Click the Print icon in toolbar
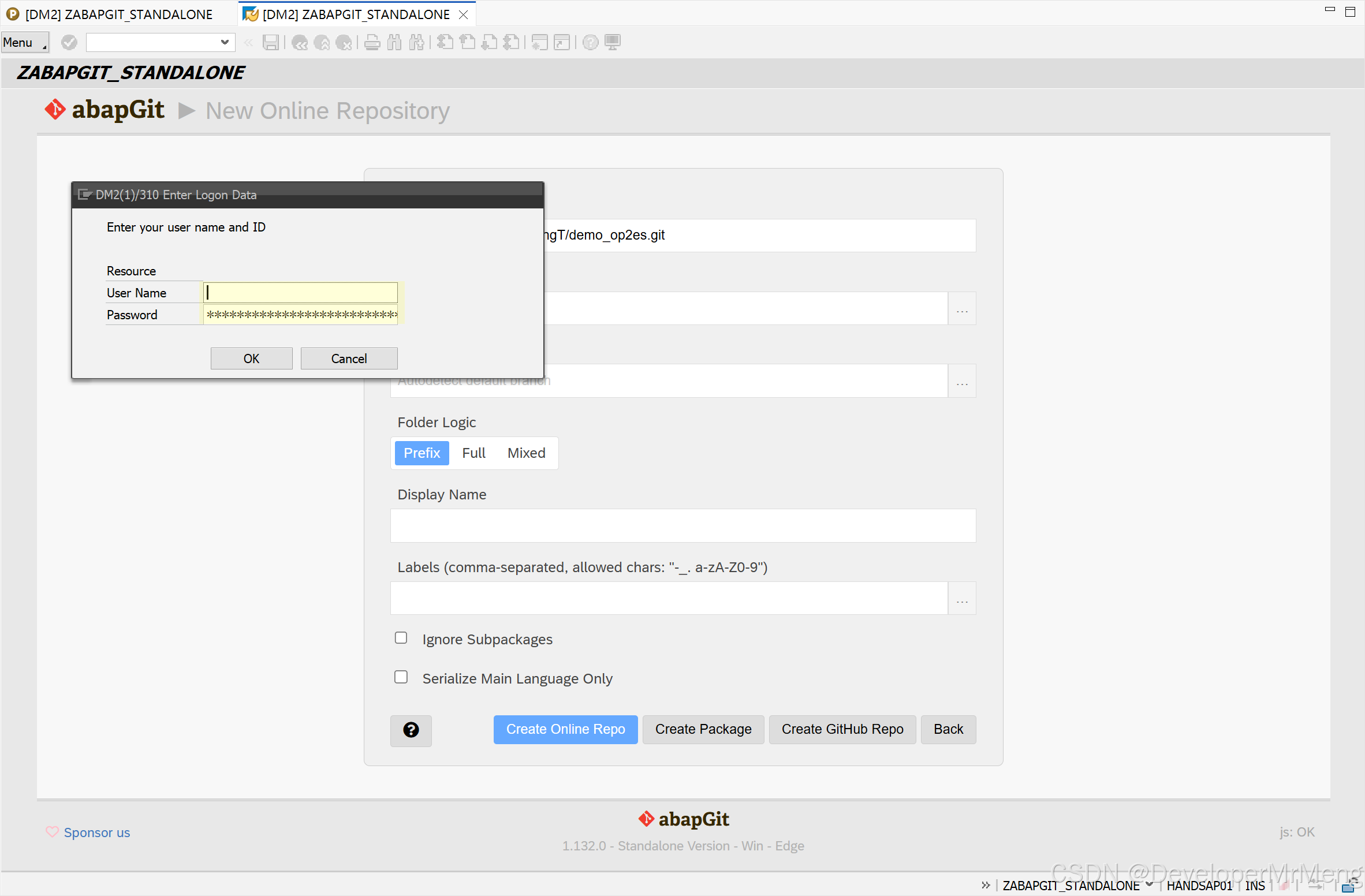The width and height of the screenshot is (1365, 896). 372,42
